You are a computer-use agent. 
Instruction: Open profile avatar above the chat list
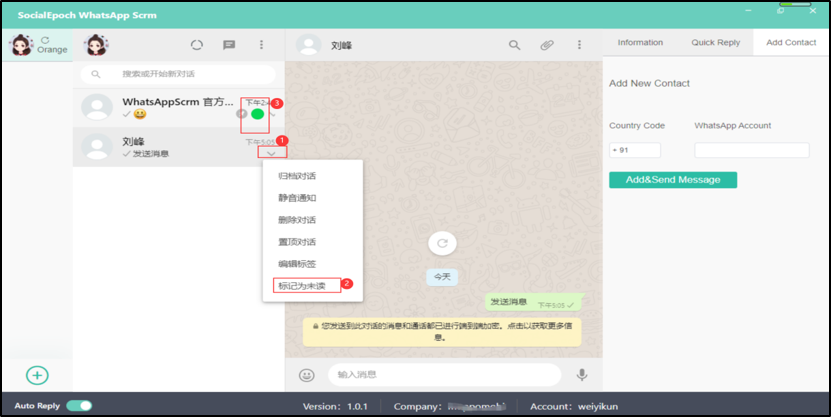[x=96, y=45]
